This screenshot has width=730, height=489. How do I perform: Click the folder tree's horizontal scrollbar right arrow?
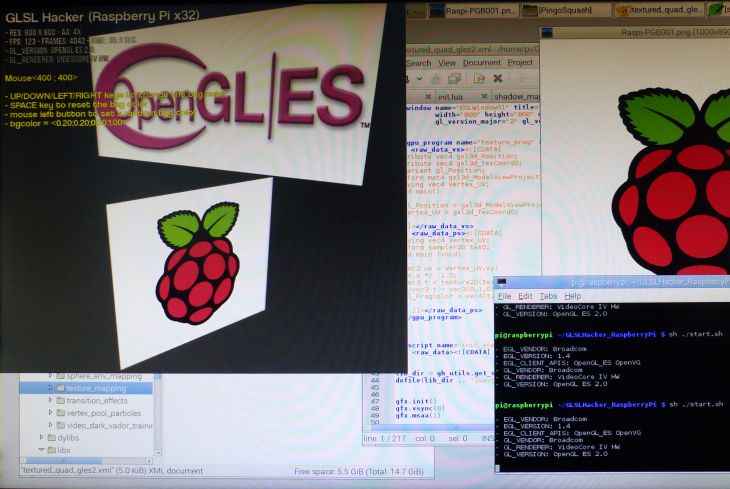coord(149,461)
